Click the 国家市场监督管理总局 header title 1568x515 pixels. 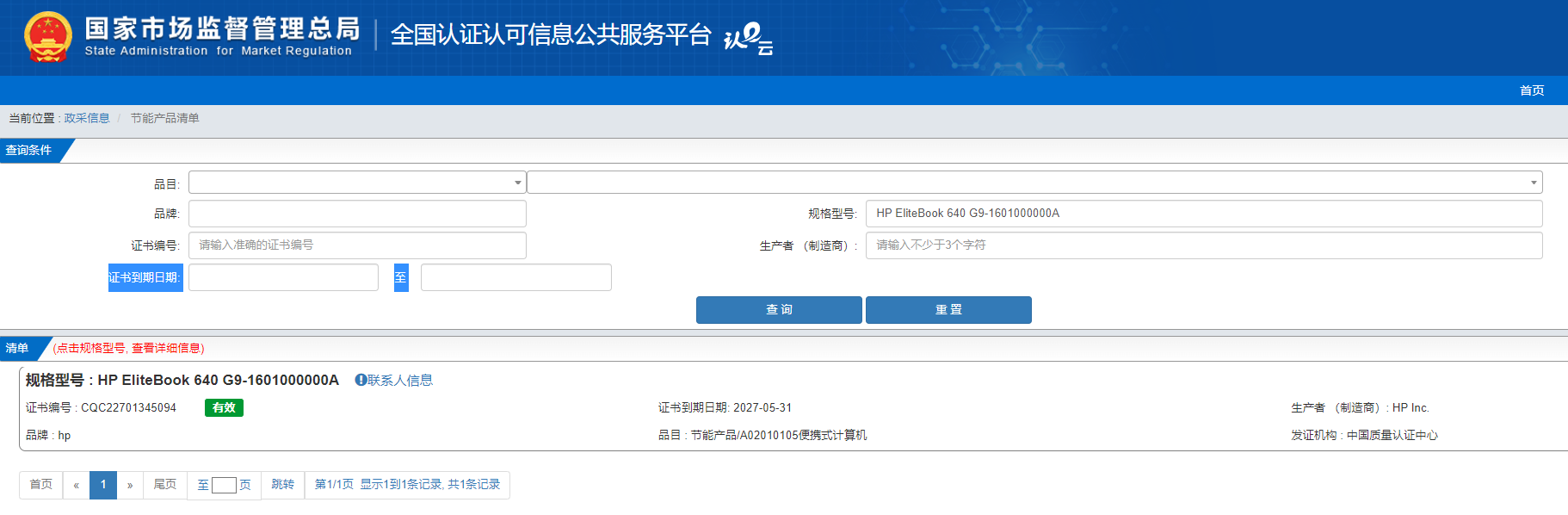click(222, 28)
